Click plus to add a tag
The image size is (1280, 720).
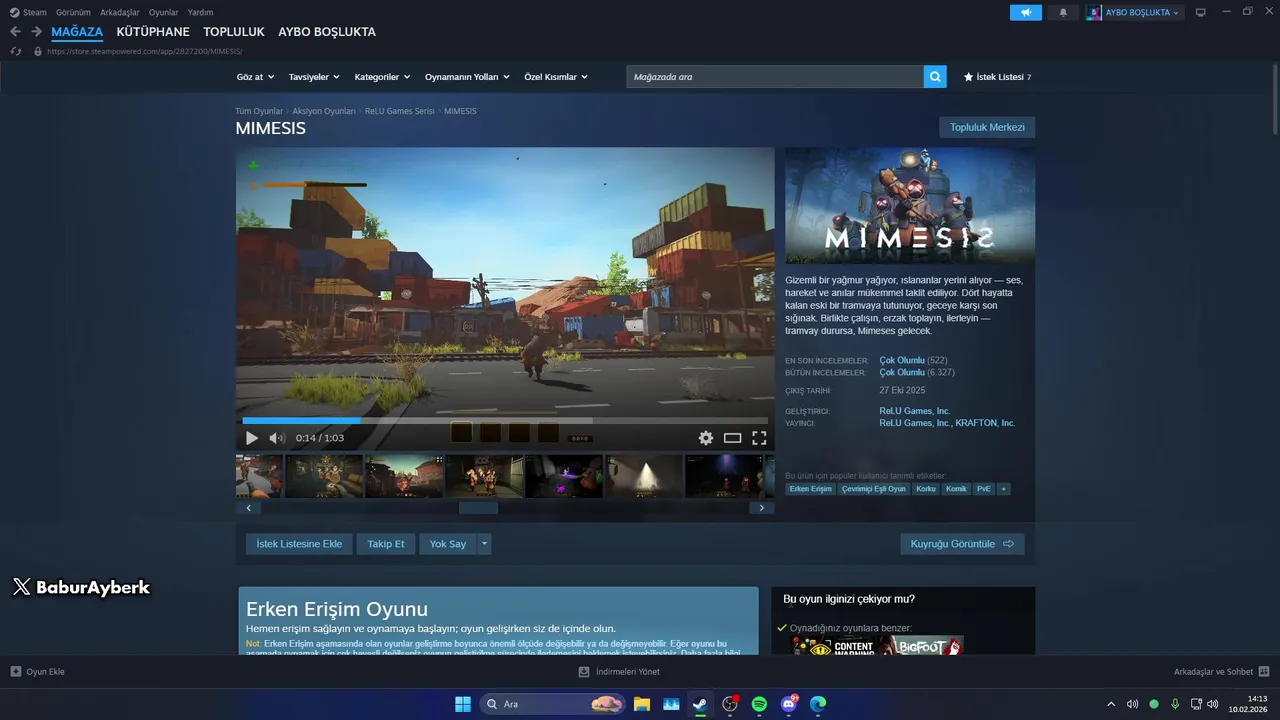1003,489
